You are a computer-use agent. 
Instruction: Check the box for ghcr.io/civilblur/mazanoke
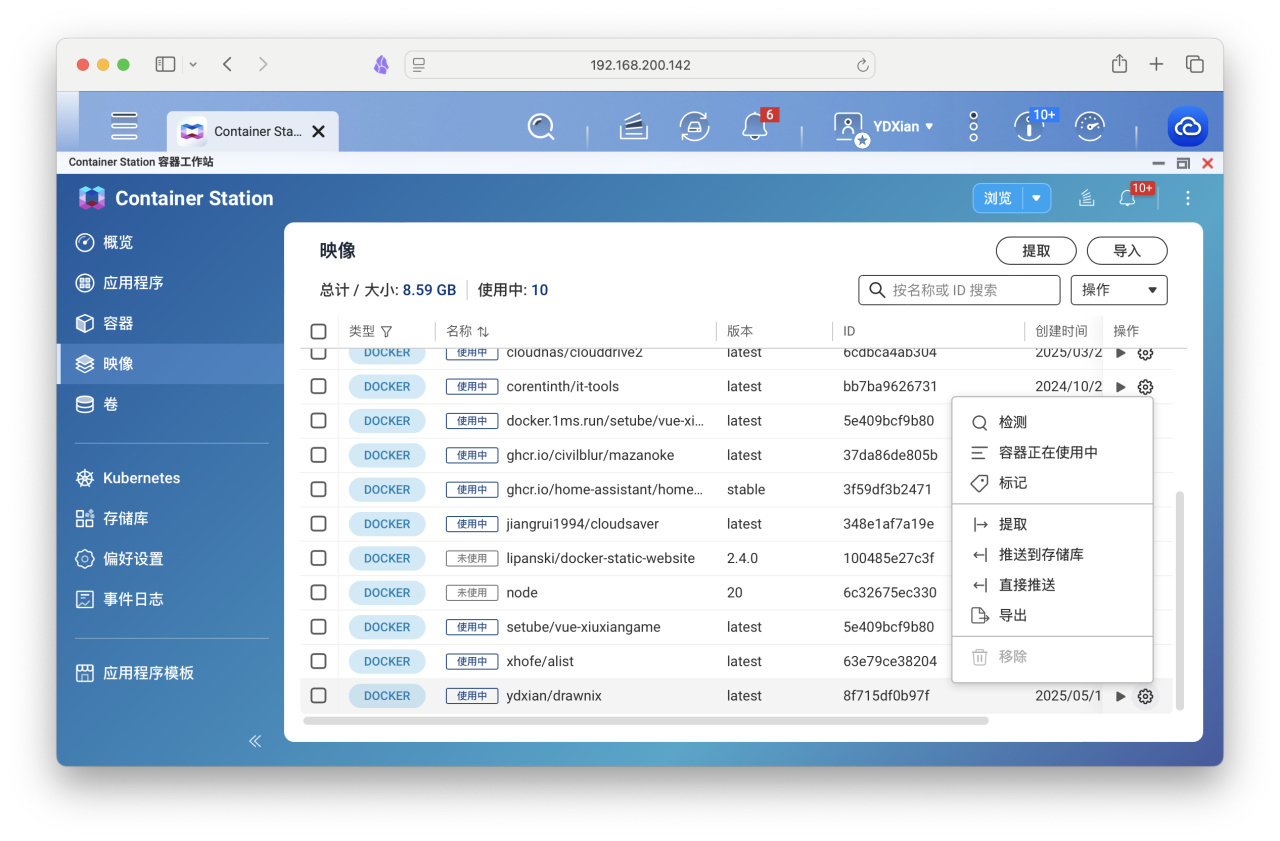click(318, 455)
